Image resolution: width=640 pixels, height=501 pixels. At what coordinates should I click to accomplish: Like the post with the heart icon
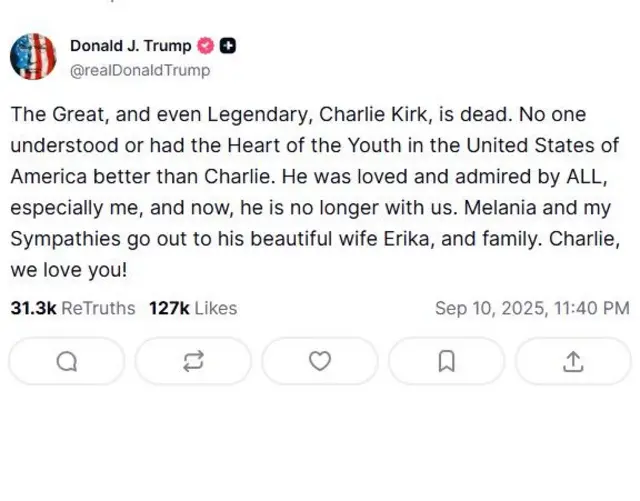pos(319,362)
